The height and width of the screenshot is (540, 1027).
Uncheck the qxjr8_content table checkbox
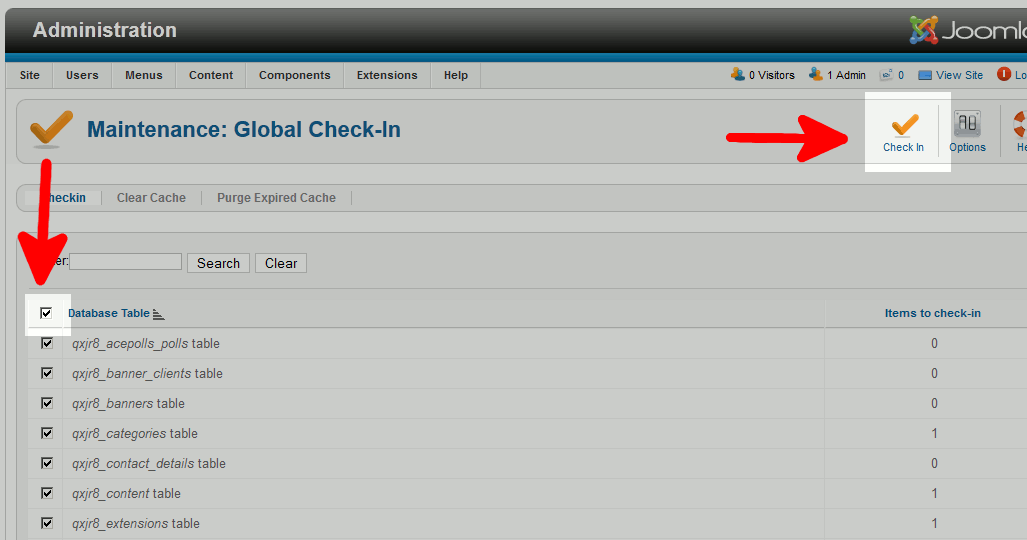pos(47,493)
